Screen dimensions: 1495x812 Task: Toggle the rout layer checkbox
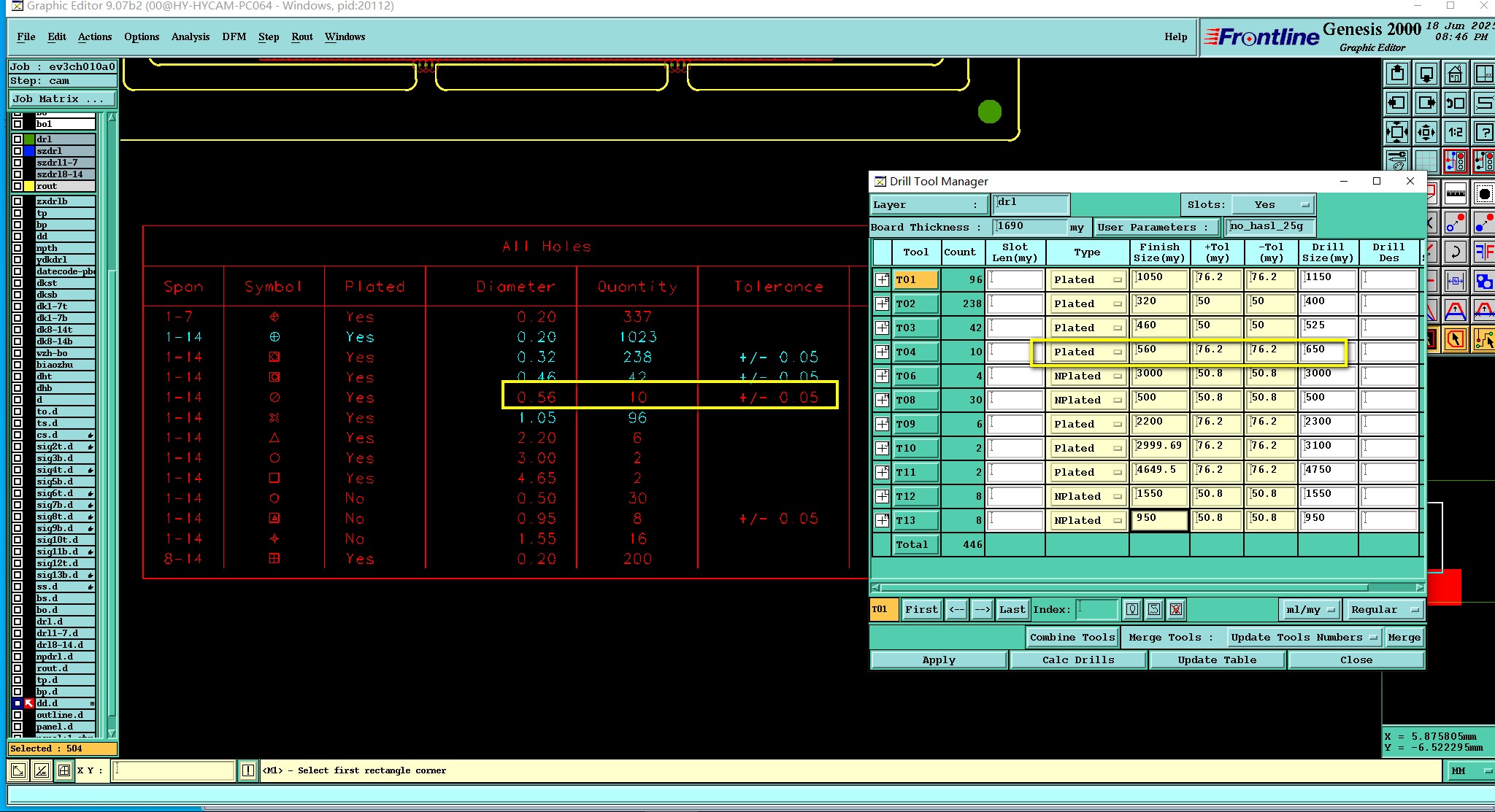[x=18, y=186]
